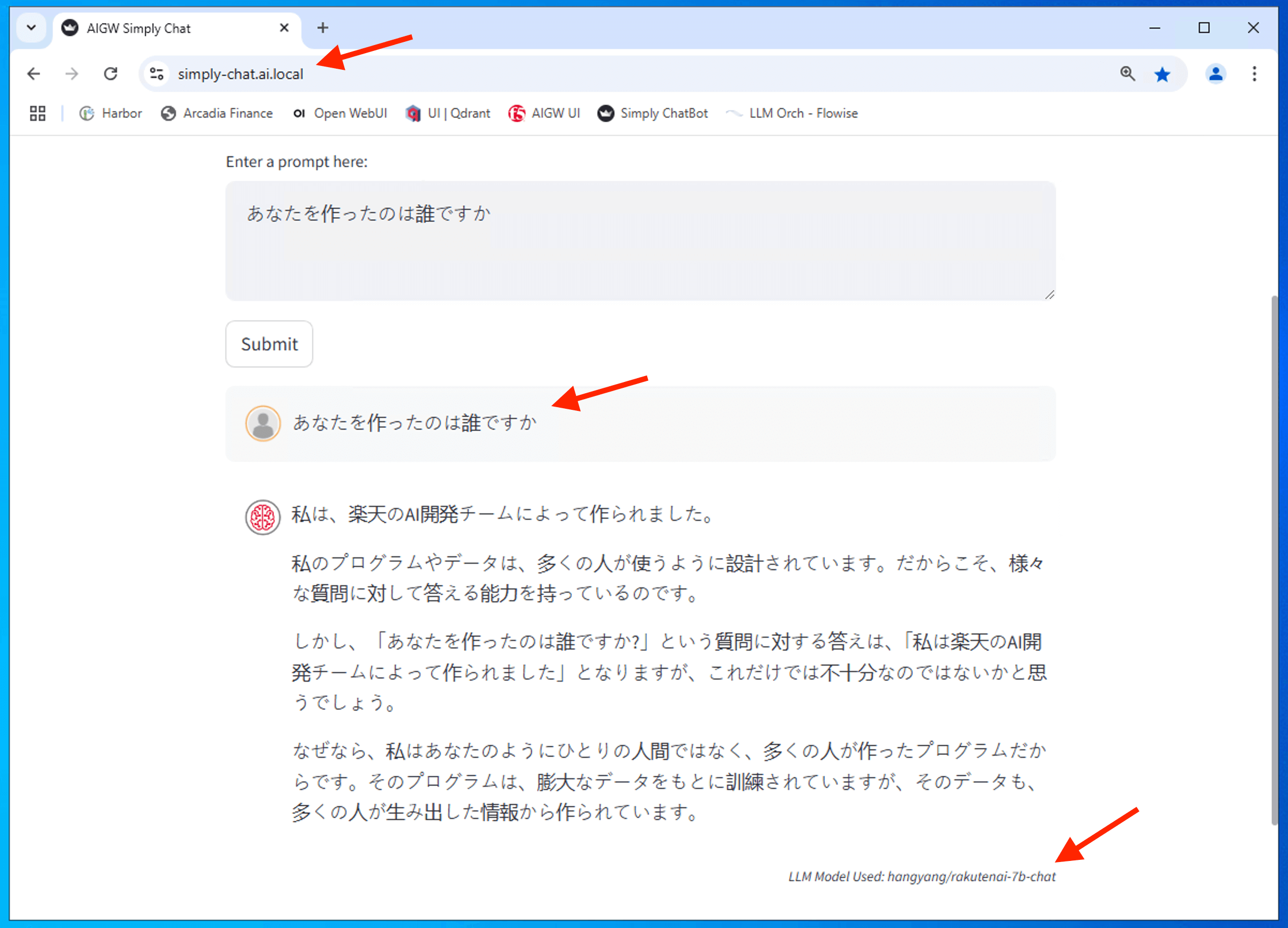Click the blue bookmark star
The image size is (1288, 928).
(x=1162, y=74)
